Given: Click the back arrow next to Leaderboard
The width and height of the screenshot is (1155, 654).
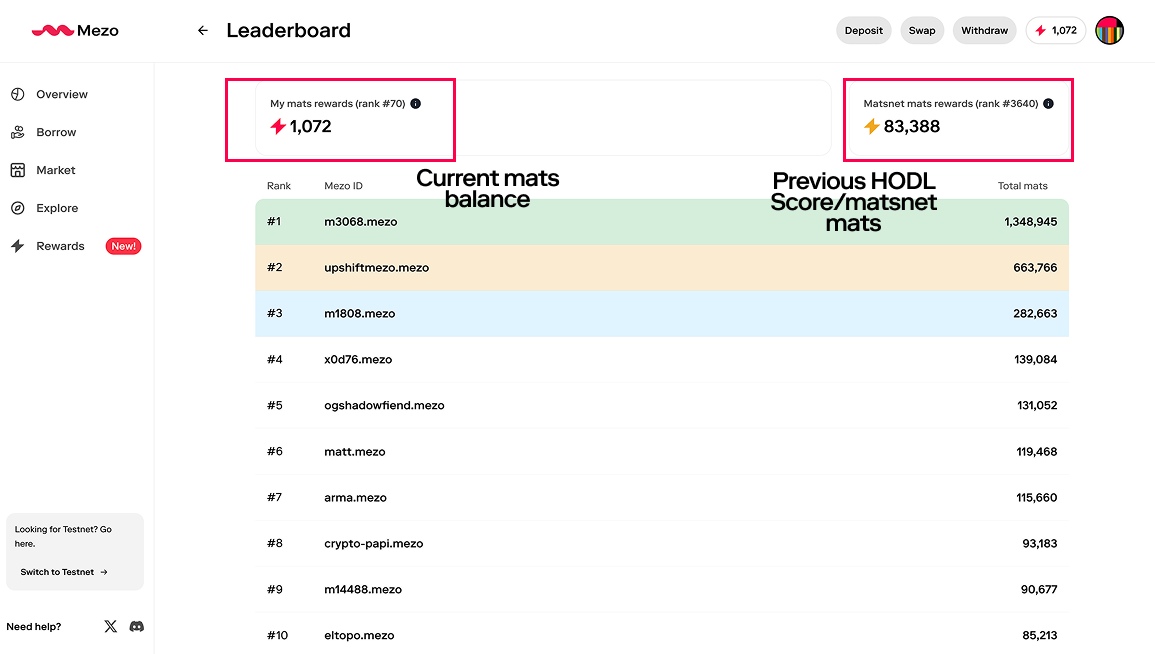Looking at the screenshot, I should point(202,30).
